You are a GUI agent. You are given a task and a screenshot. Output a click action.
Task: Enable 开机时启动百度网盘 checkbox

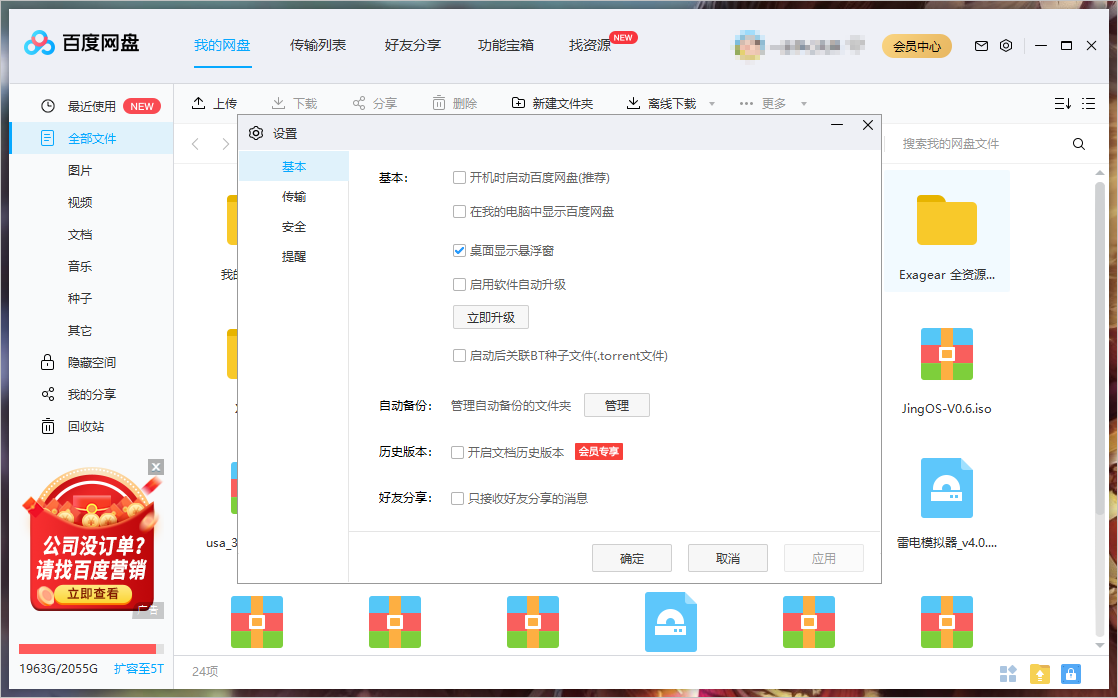459,178
